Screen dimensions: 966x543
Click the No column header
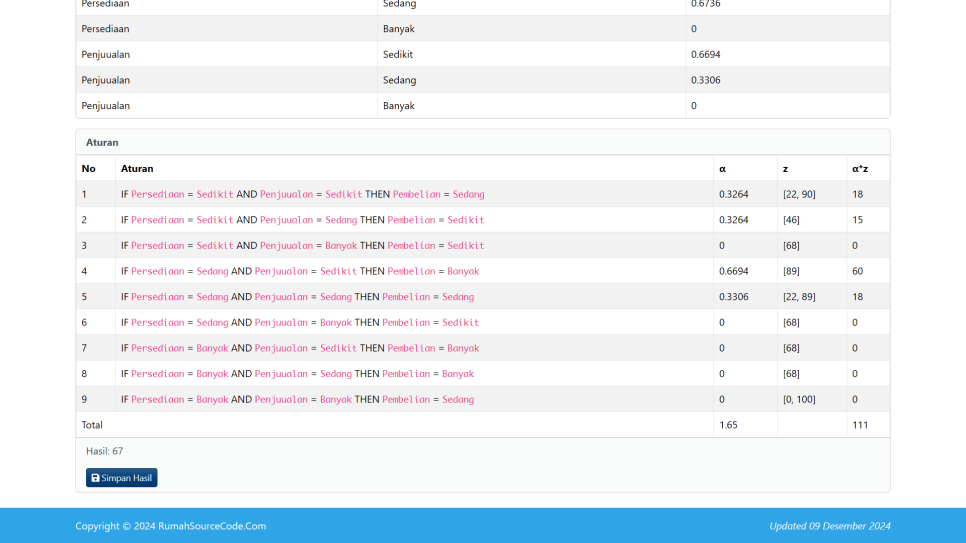89,168
